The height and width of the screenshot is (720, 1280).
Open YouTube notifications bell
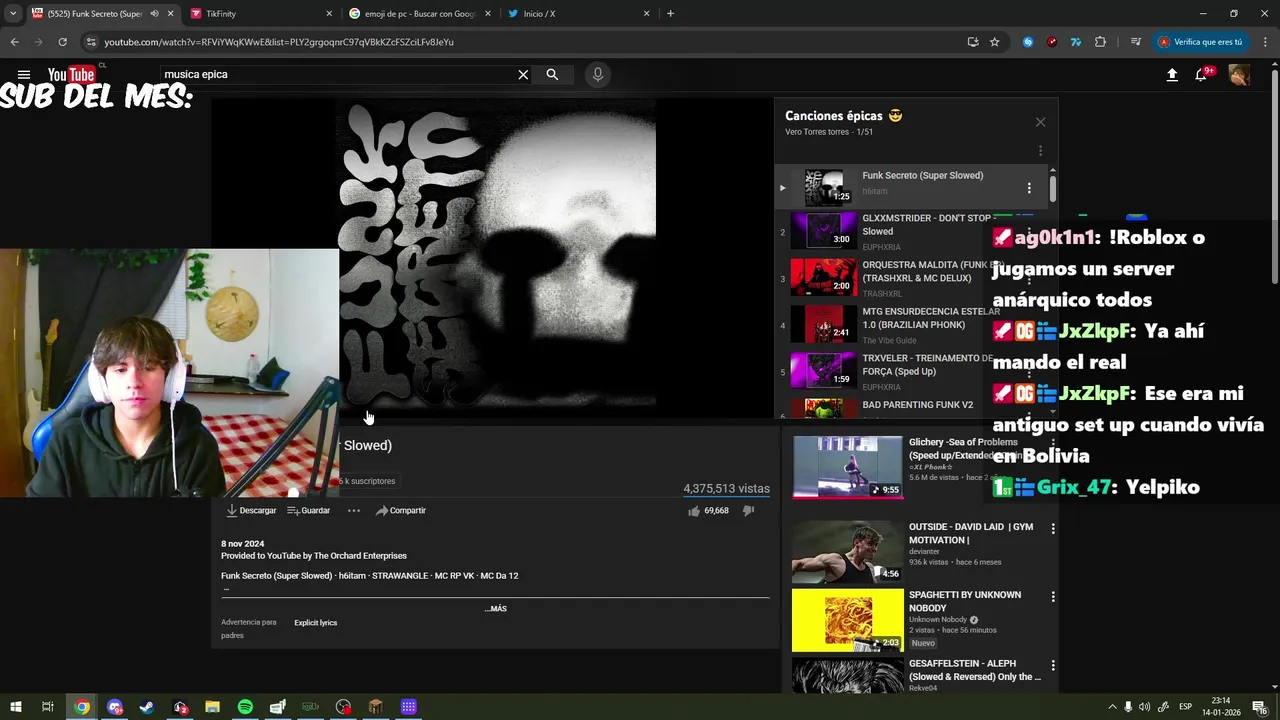click(x=1202, y=75)
